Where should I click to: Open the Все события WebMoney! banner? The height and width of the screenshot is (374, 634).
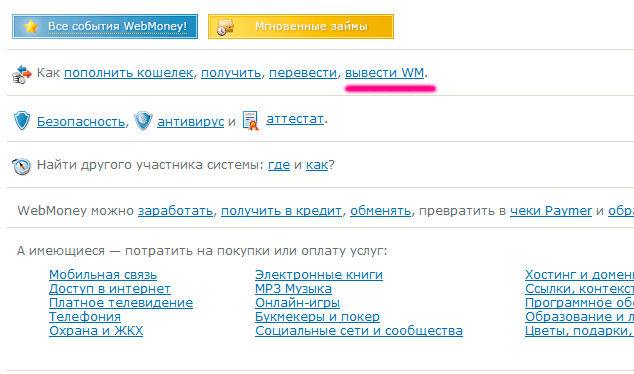pyautogui.click(x=105, y=27)
